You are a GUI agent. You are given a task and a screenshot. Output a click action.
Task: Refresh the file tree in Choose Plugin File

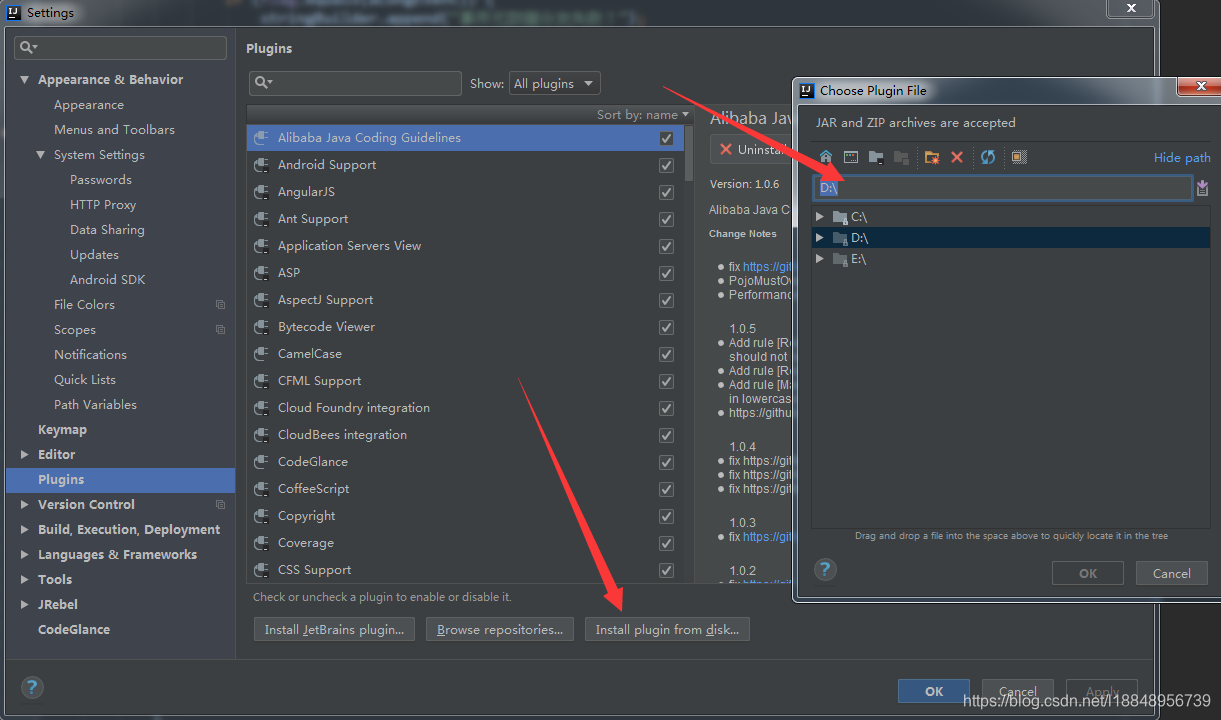pos(988,157)
